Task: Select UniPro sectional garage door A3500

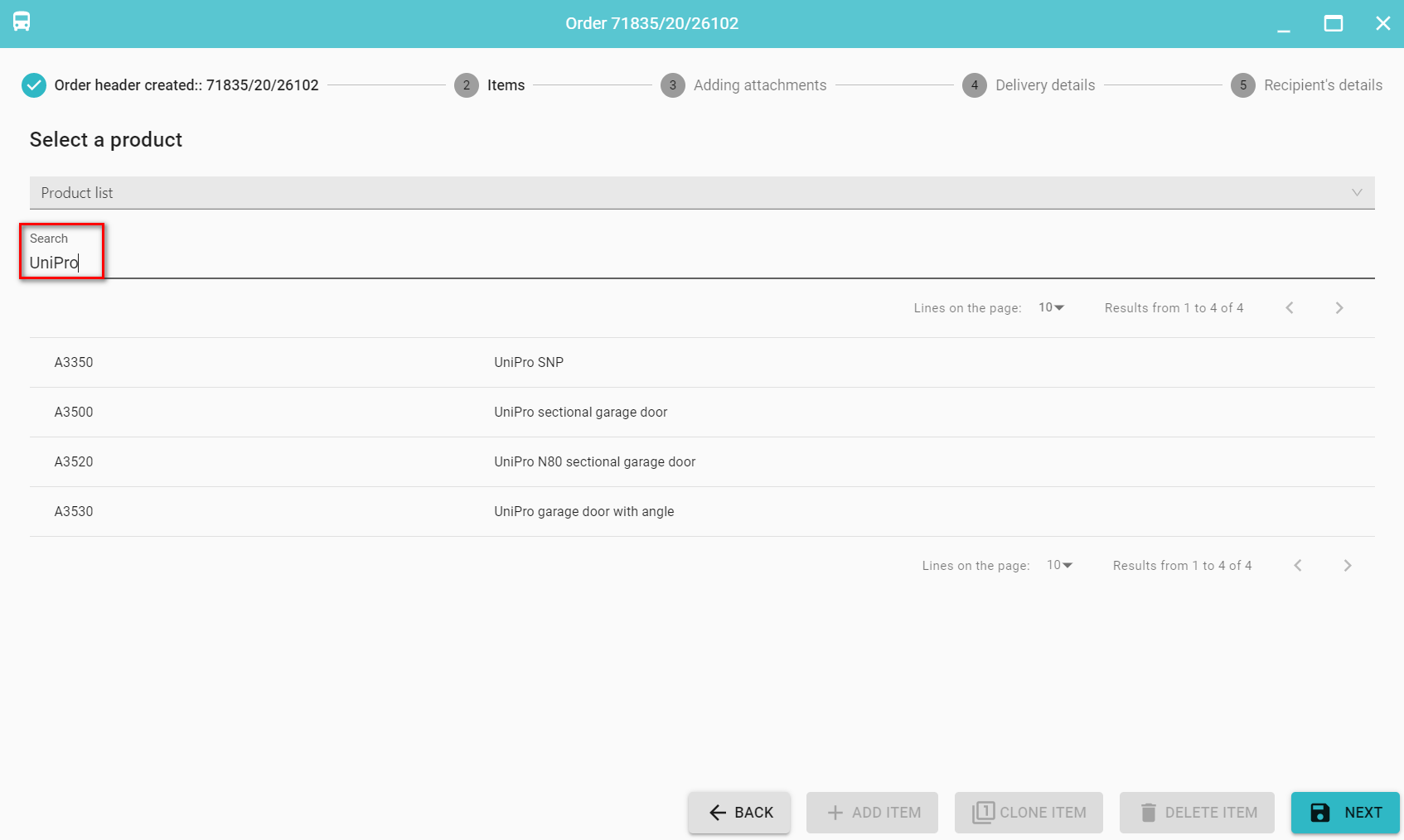Action: (x=580, y=413)
